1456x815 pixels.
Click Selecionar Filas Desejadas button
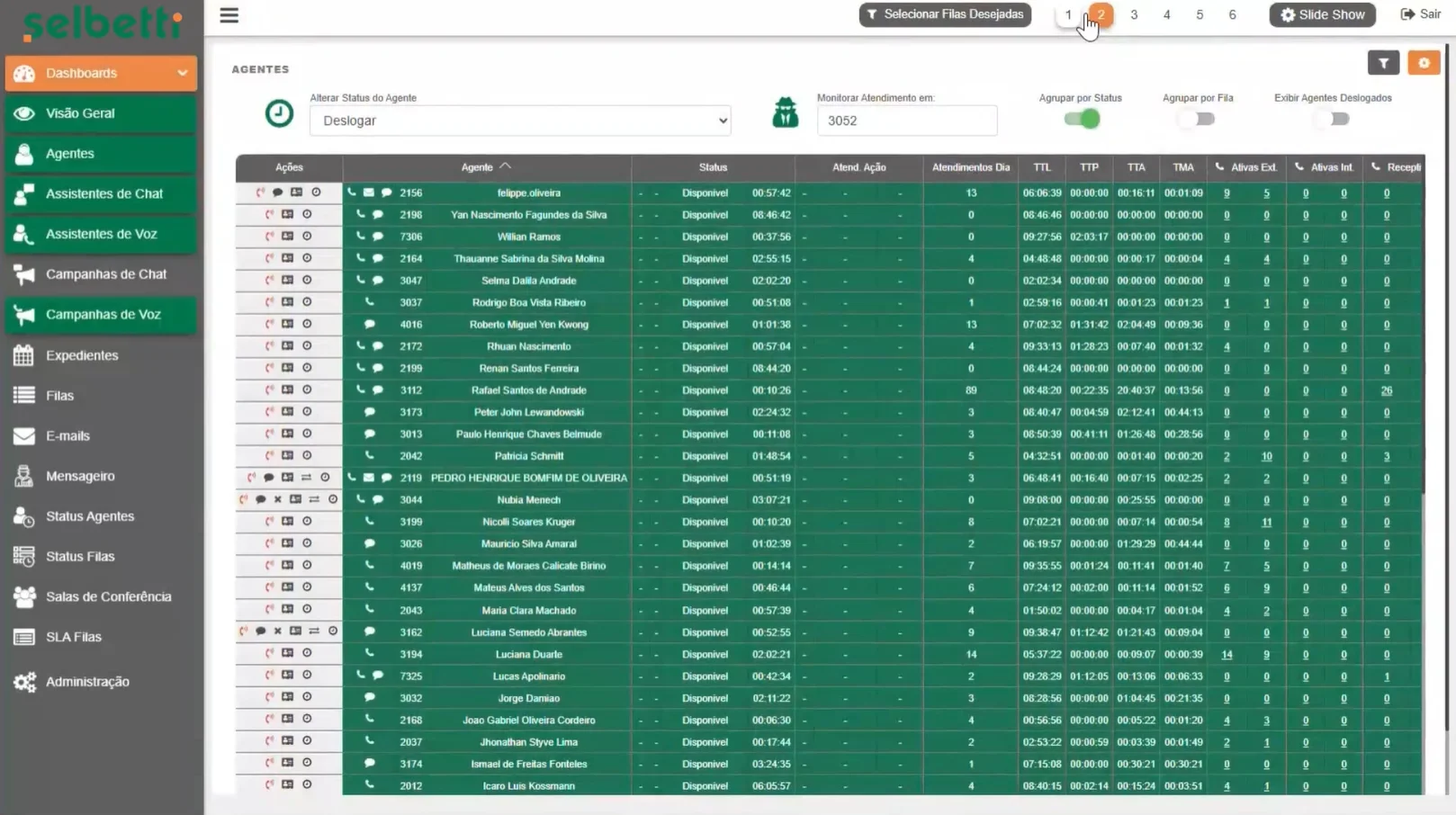coord(945,14)
